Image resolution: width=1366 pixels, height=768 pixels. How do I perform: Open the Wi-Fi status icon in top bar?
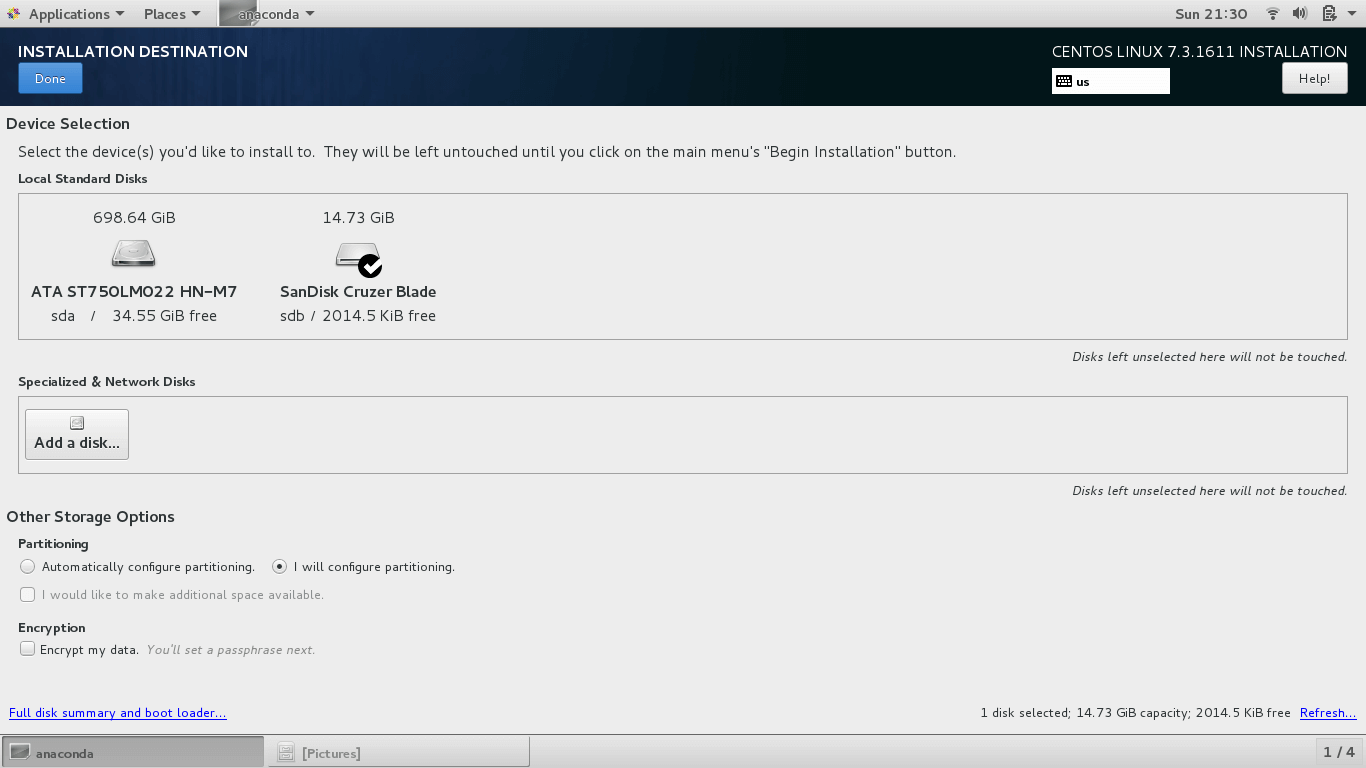click(x=1273, y=14)
